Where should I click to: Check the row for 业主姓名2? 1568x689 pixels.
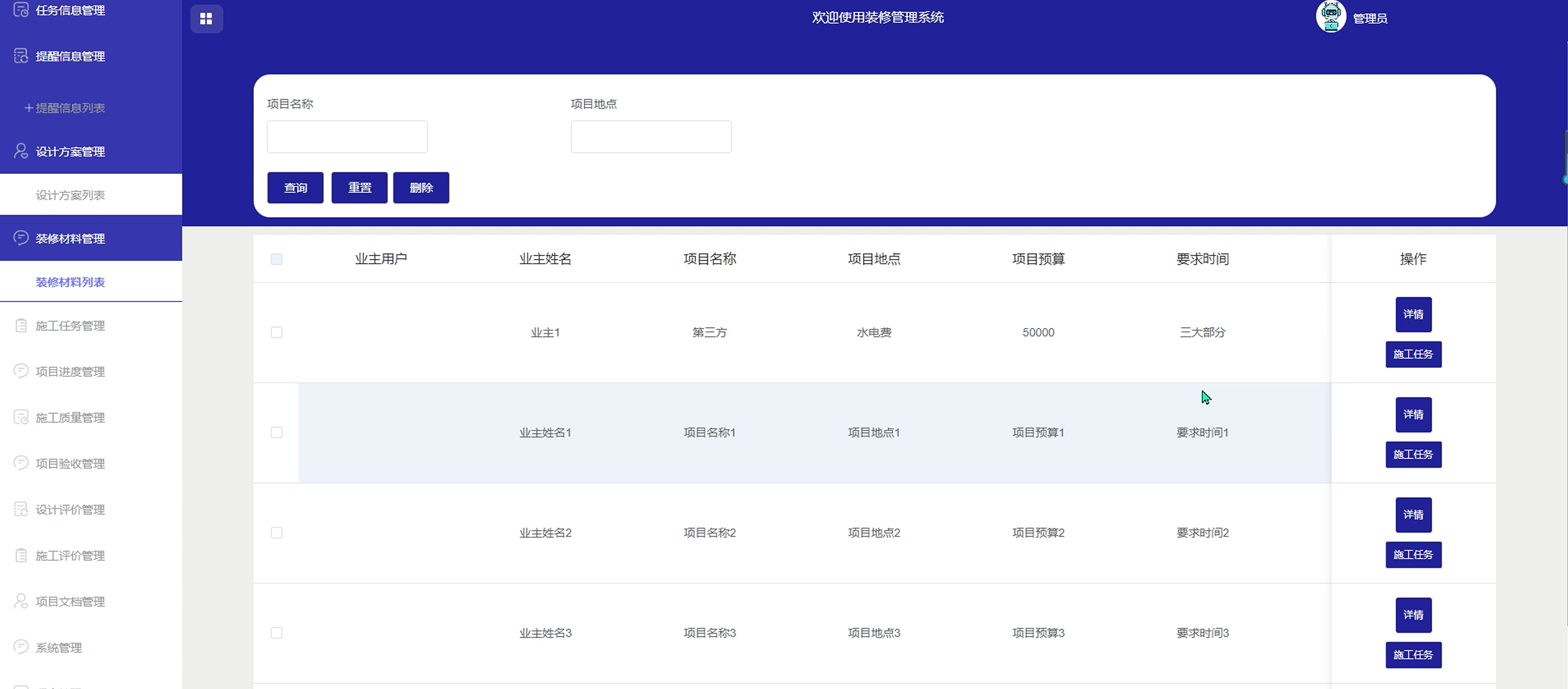[x=276, y=533]
